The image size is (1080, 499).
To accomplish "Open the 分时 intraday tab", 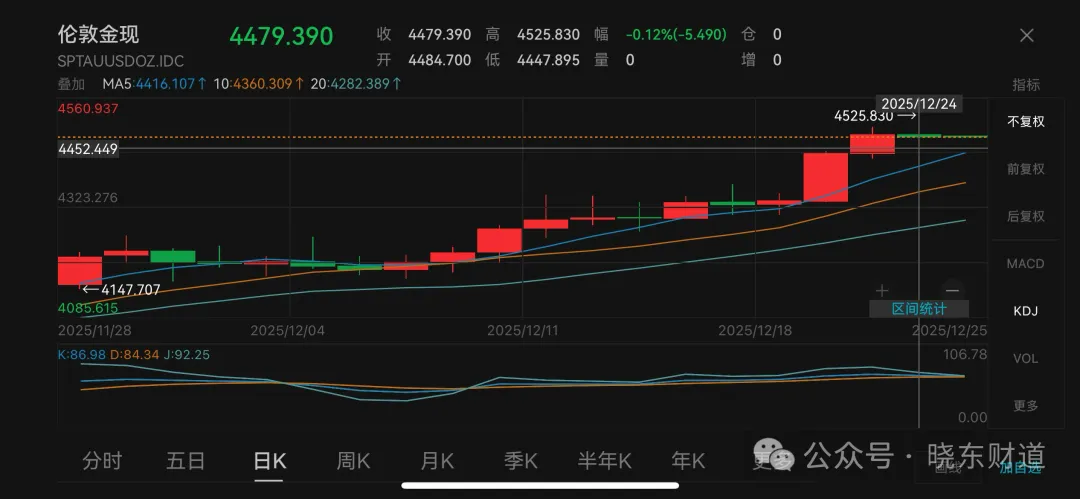I will coord(102,460).
